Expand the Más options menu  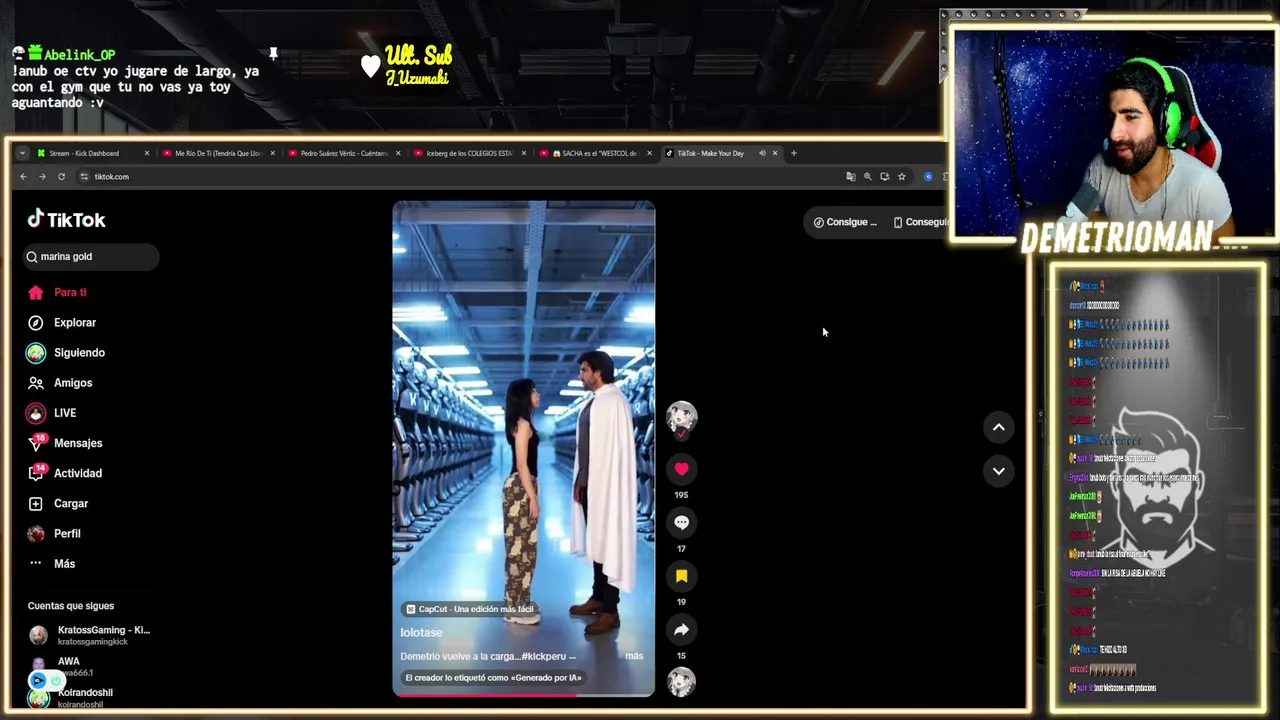[52, 563]
